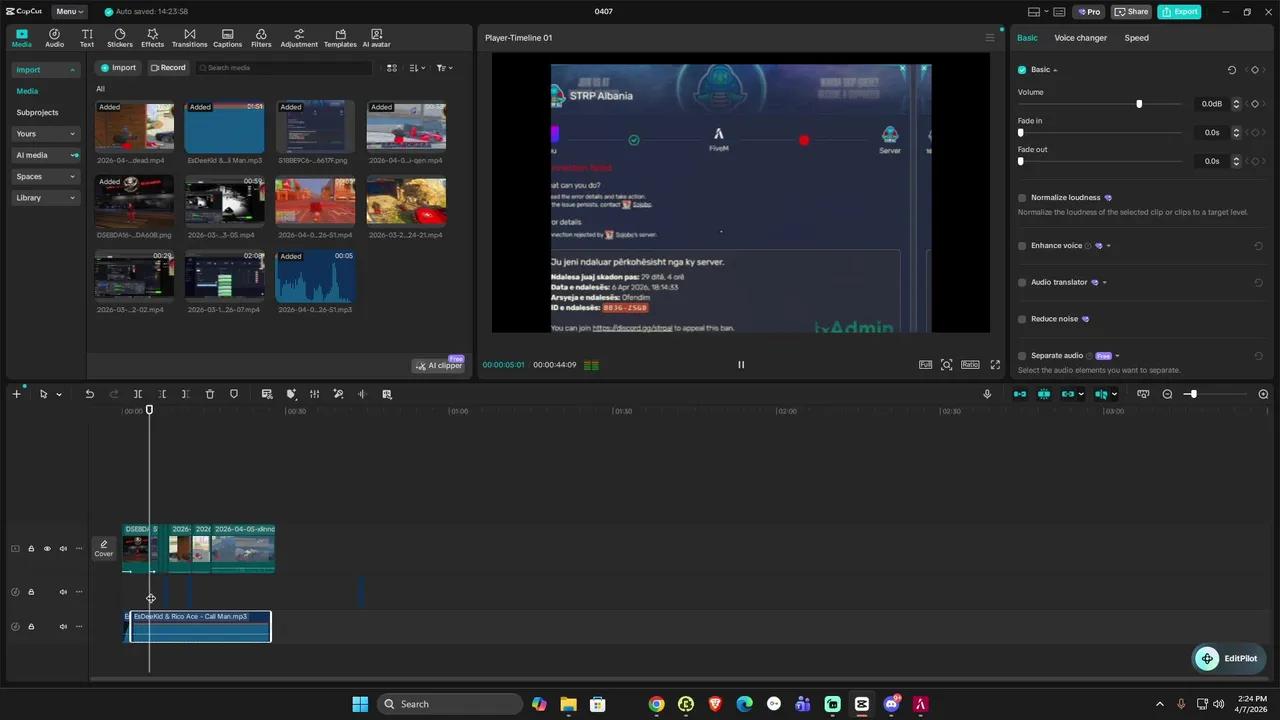This screenshot has height=720, width=1280.
Task: Open the Effects panel
Action: (152, 38)
